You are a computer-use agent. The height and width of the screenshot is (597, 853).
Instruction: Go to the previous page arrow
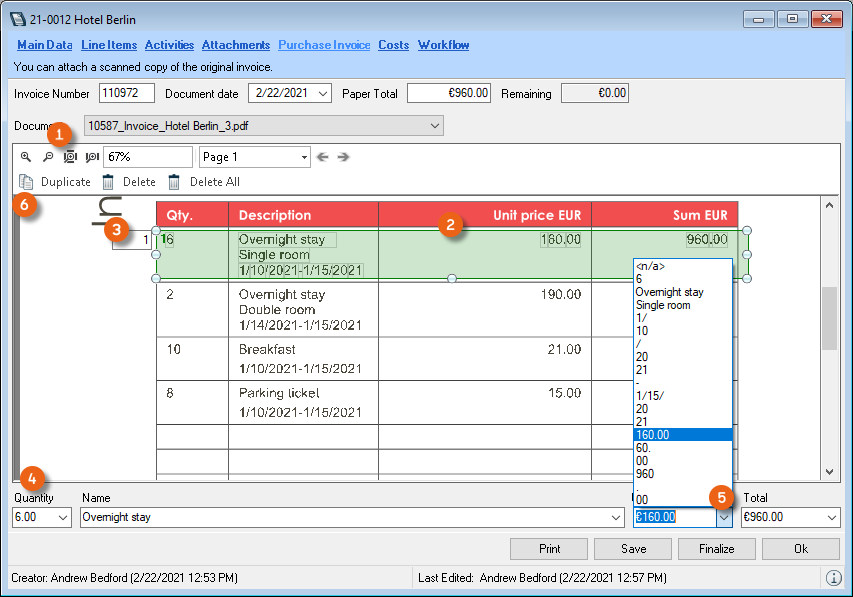coord(322,157)
